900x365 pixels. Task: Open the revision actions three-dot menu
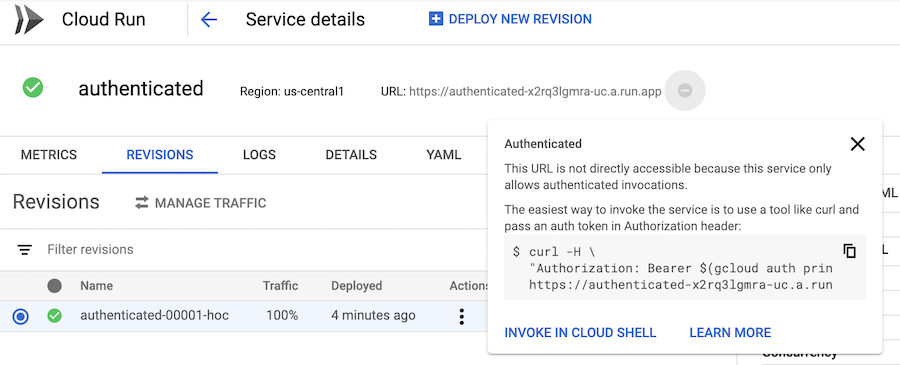[x=461, y=317]
